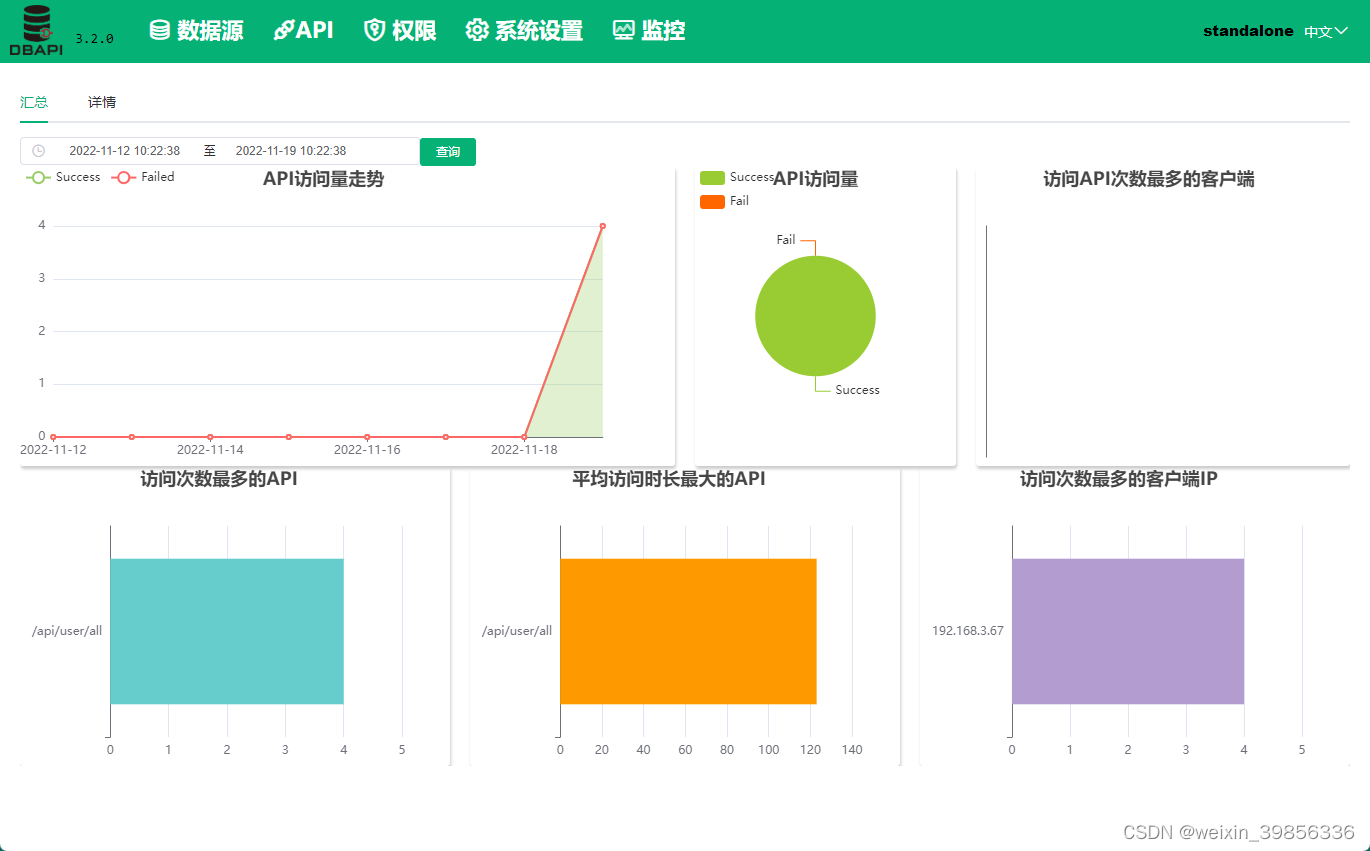Click the API访问量走势 chart title
The height and width of the screenshot is (851, 1370).
point(323,179)
